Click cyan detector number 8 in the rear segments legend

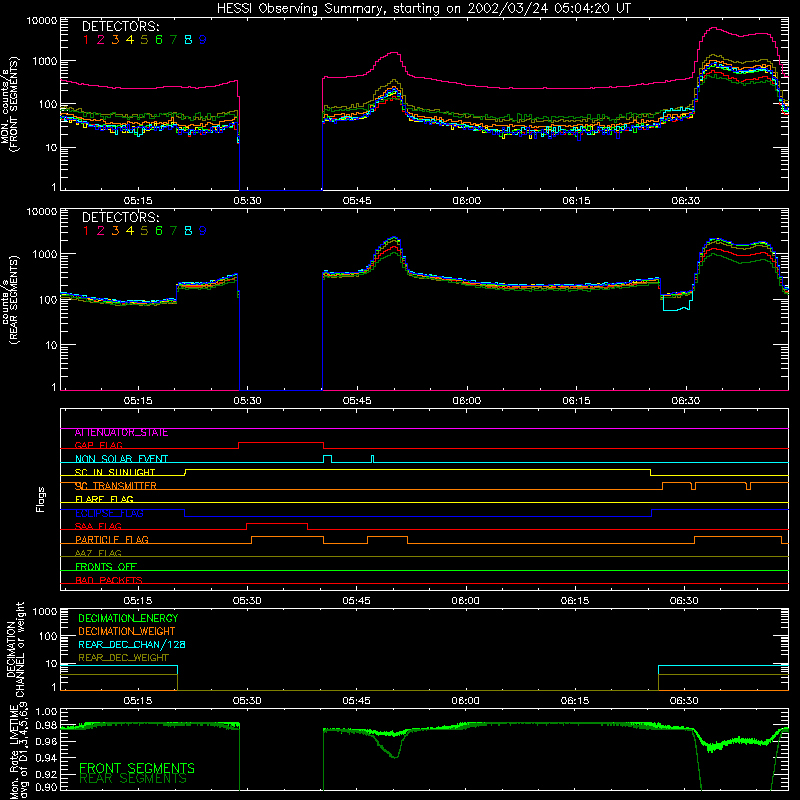pos(188,231)
